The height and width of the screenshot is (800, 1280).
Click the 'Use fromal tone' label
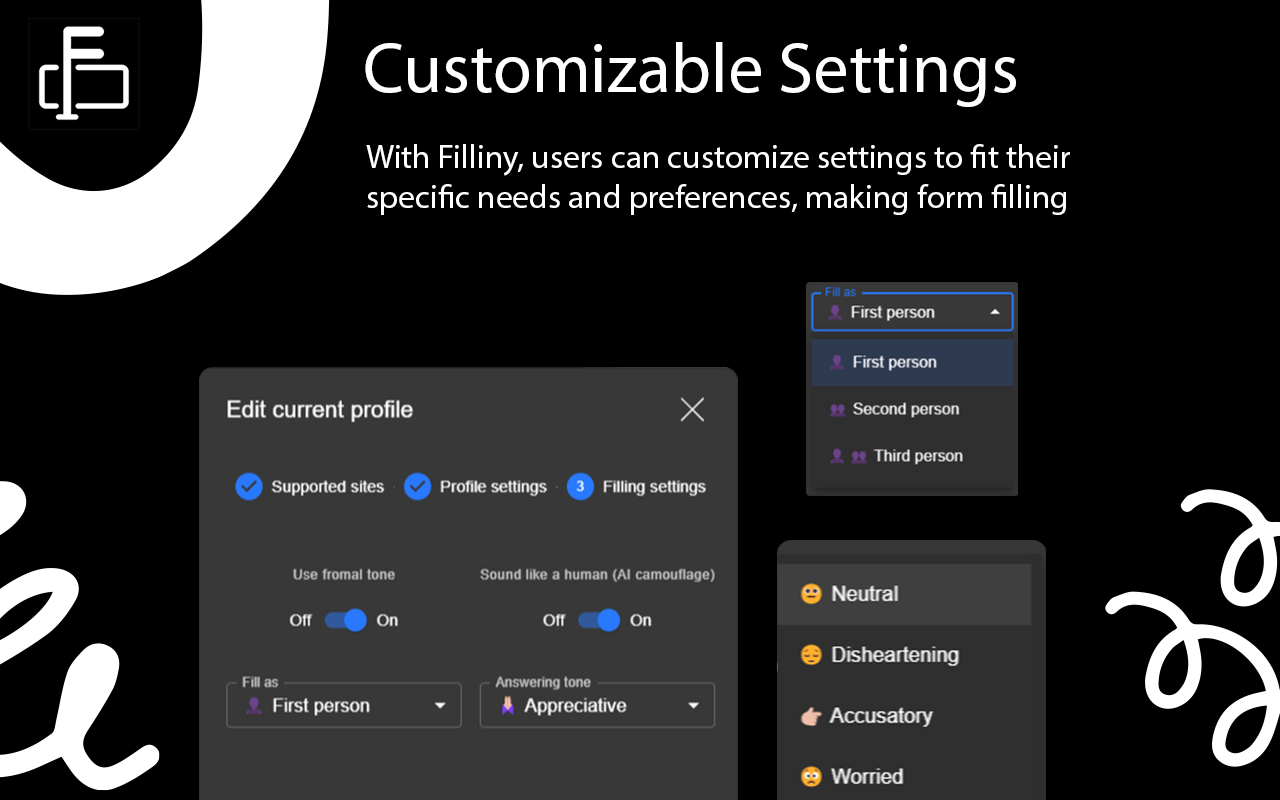click(x=344, y=574)
